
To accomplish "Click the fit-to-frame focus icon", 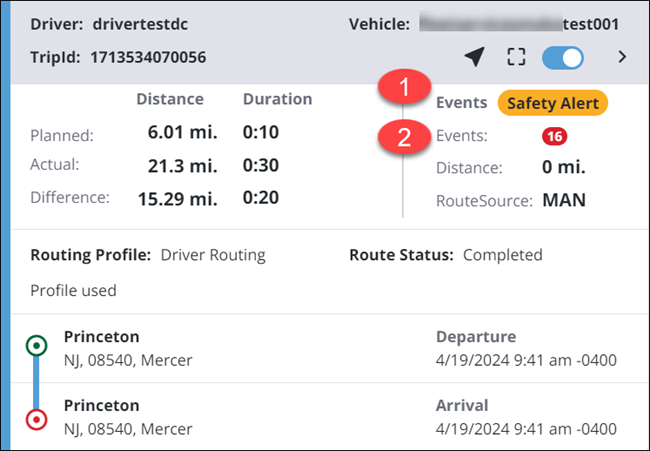I will pyautogui.click(x=516, y=57).
